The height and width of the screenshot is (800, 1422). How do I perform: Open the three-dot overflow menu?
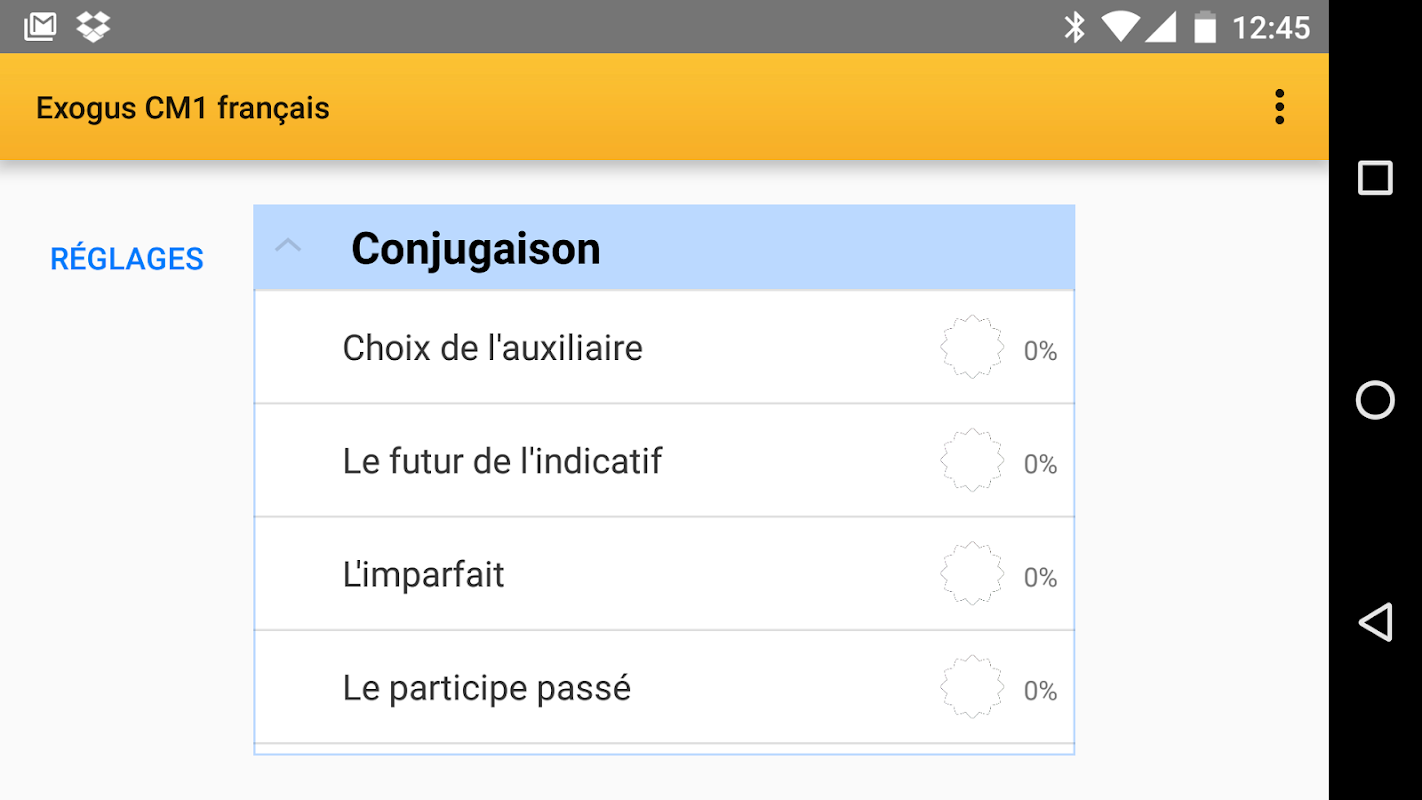click(1279, 107)
